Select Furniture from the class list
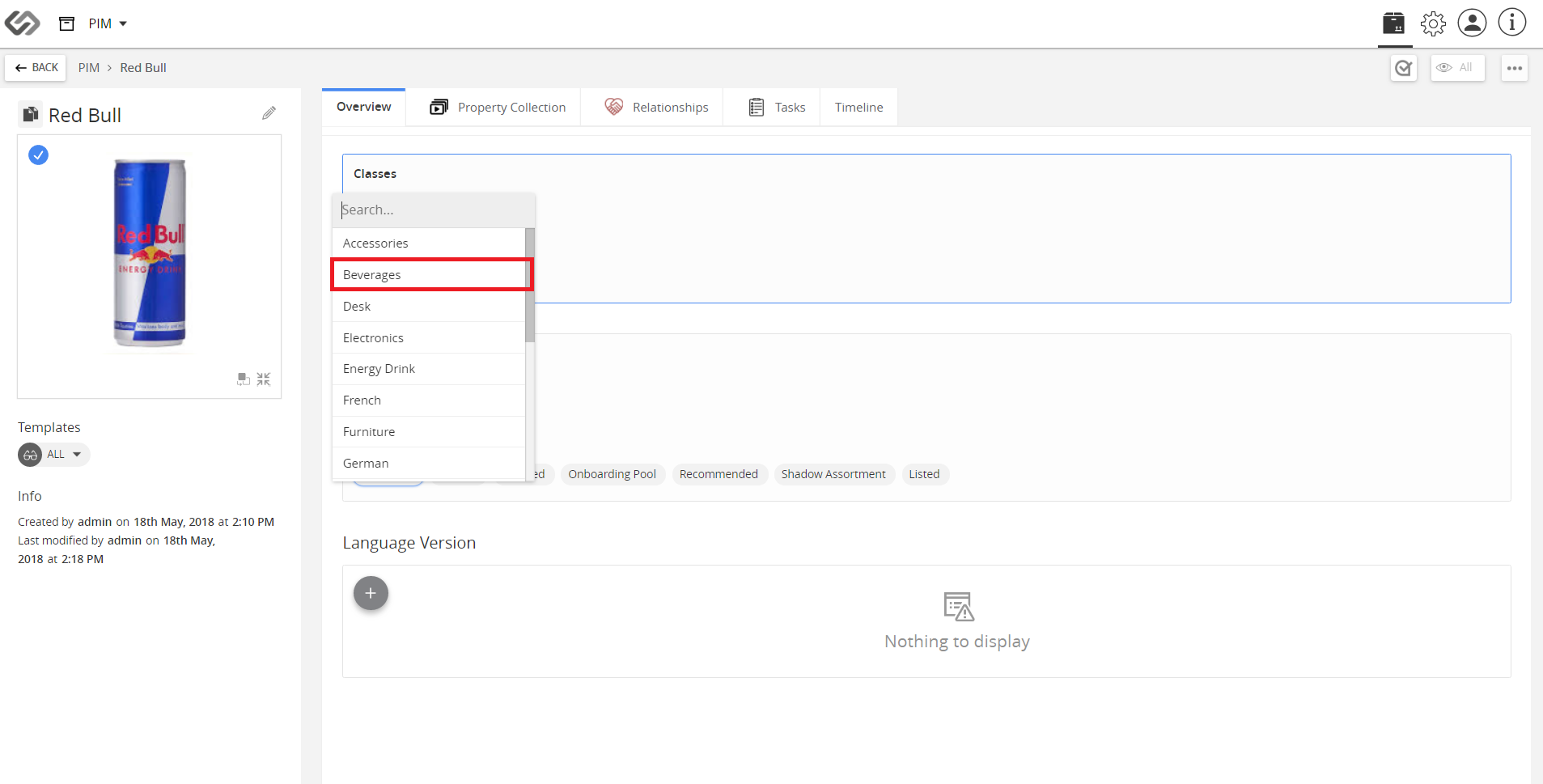 pos(429,432)
